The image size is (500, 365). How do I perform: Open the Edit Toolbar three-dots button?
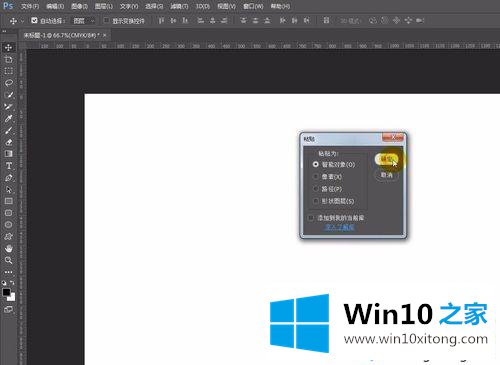(x=8, y=272)
